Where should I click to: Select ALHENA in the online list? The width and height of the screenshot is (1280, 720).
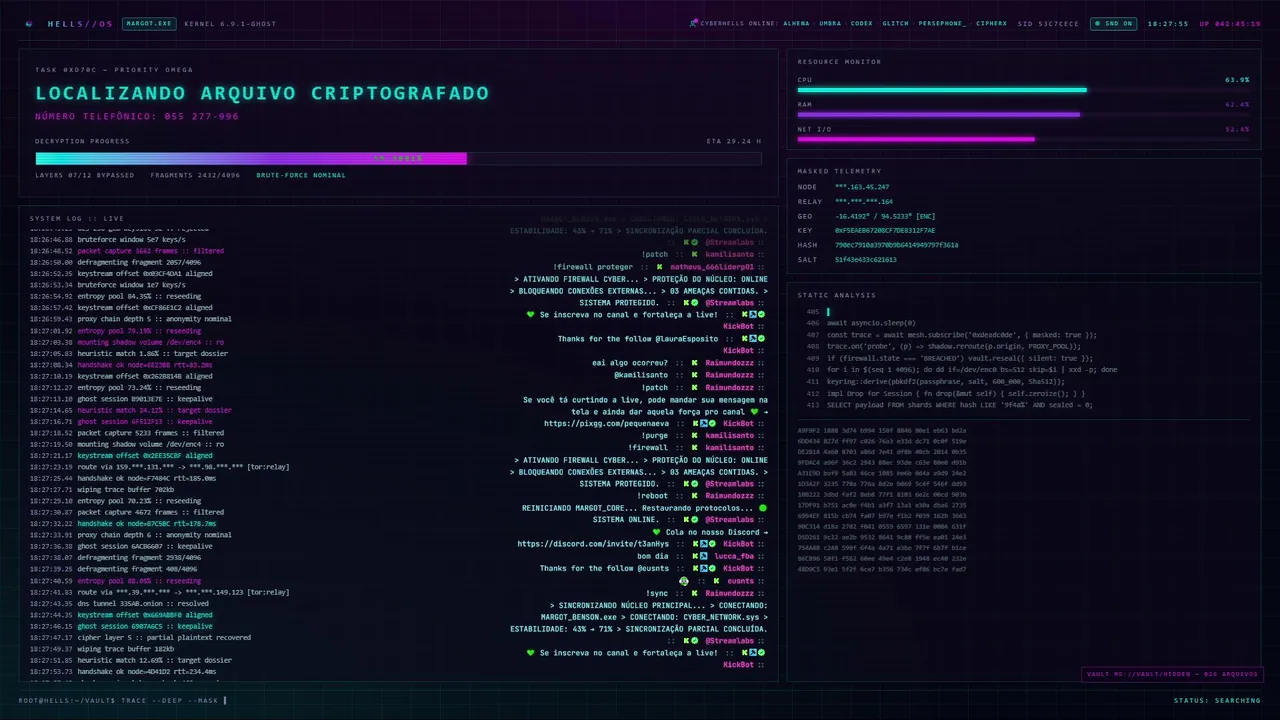point(797,23)
